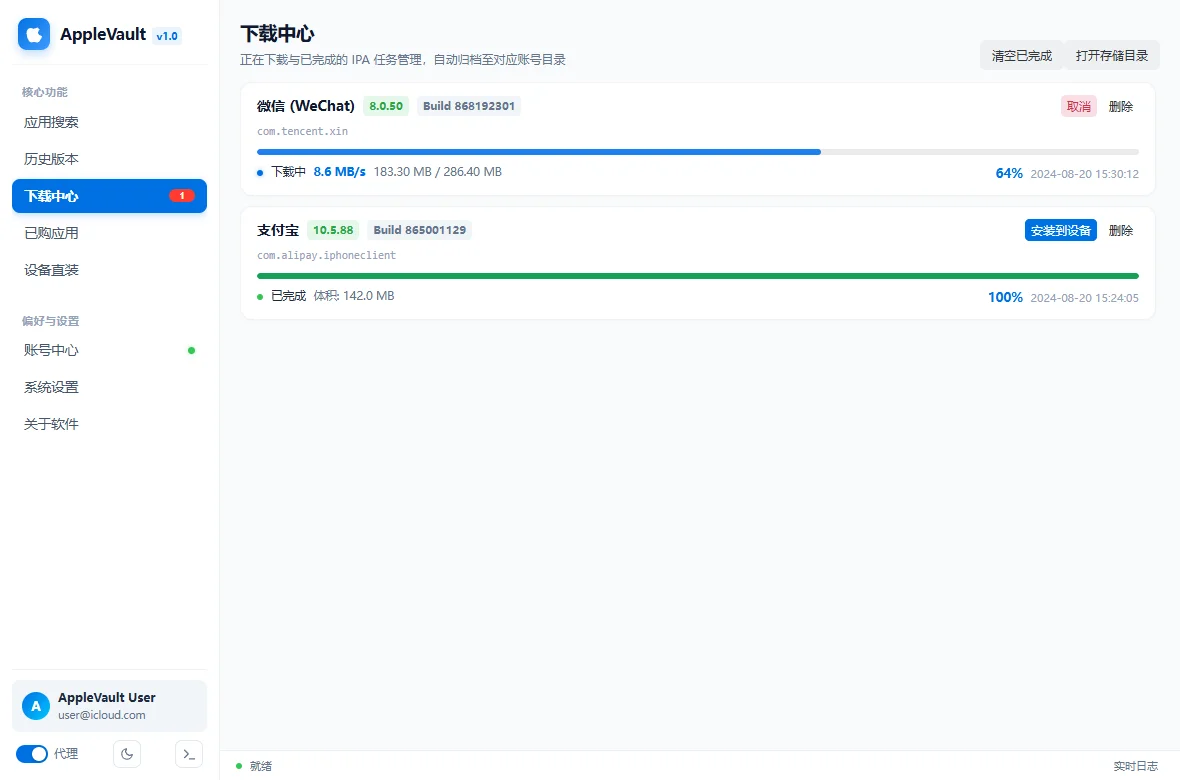
Task: Click the AppleVault apple logo icon
Action: 34,34
